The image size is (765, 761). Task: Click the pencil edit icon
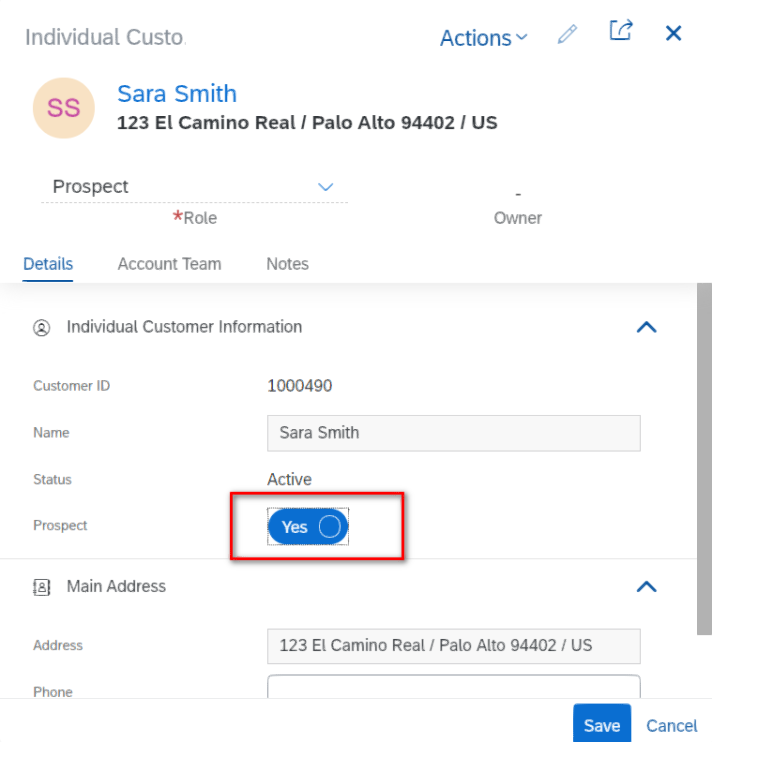click(567, 34)
